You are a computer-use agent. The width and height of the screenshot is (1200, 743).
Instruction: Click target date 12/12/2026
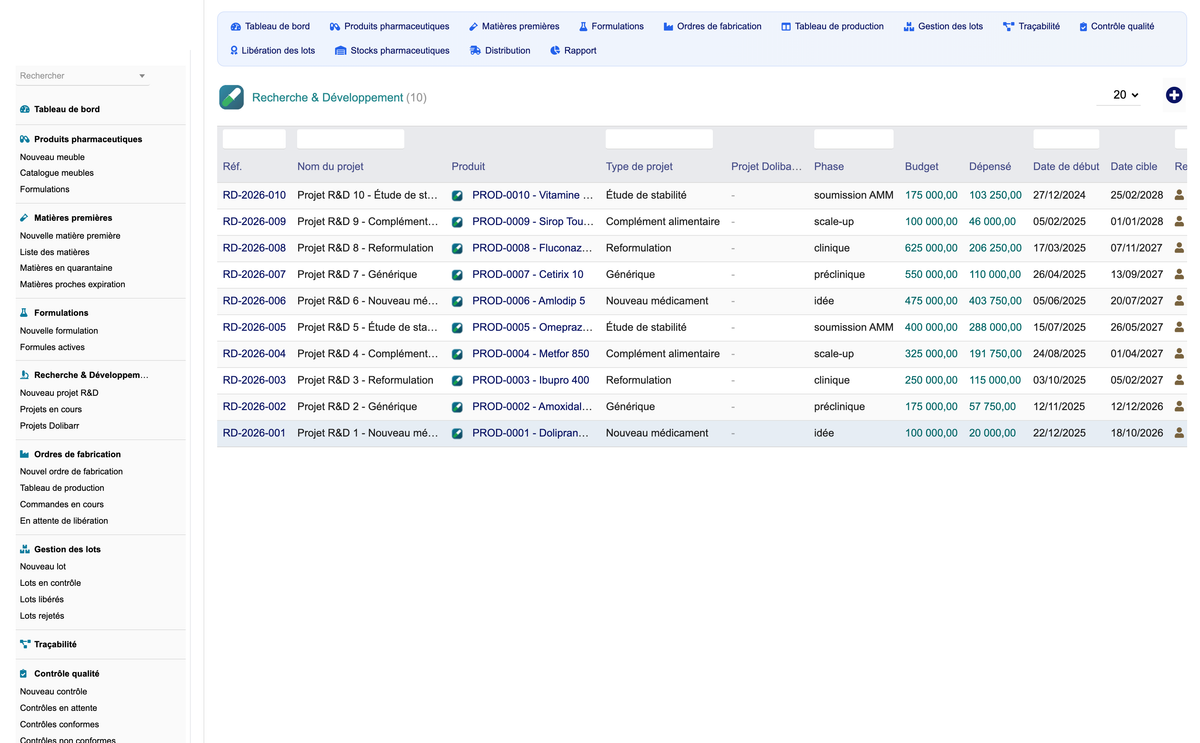click(1137, 407)
